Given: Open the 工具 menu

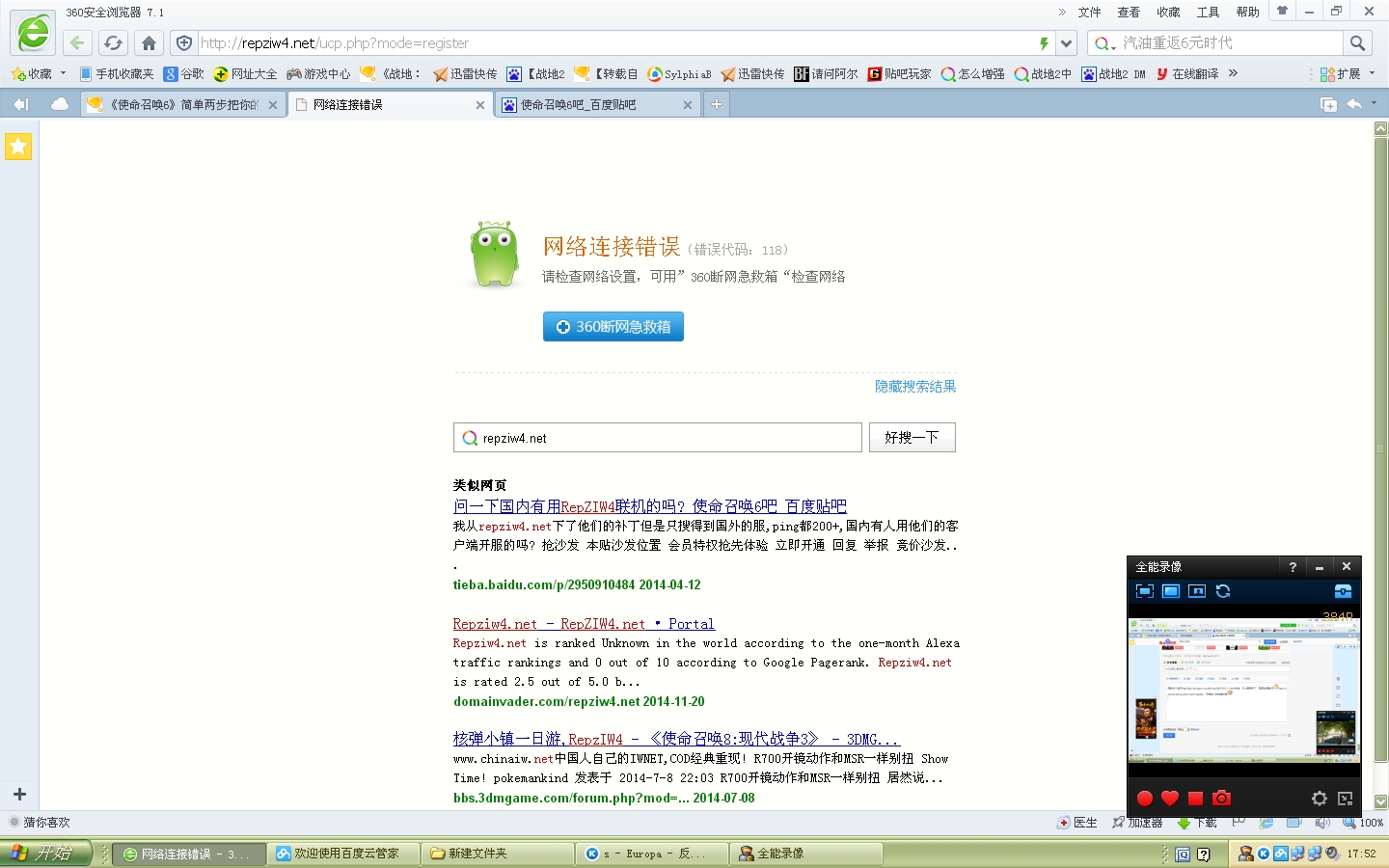Looking at the screenshot, I should coord(1209,13).
